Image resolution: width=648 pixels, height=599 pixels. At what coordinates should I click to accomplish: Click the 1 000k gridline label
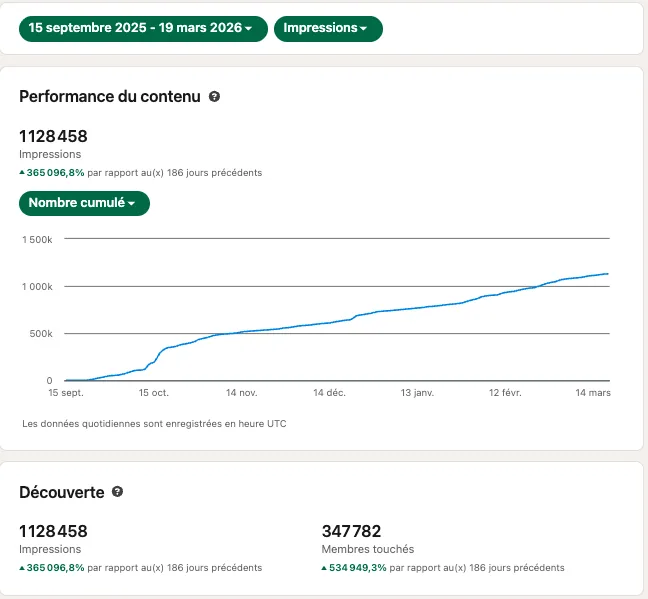coord(37,287)
